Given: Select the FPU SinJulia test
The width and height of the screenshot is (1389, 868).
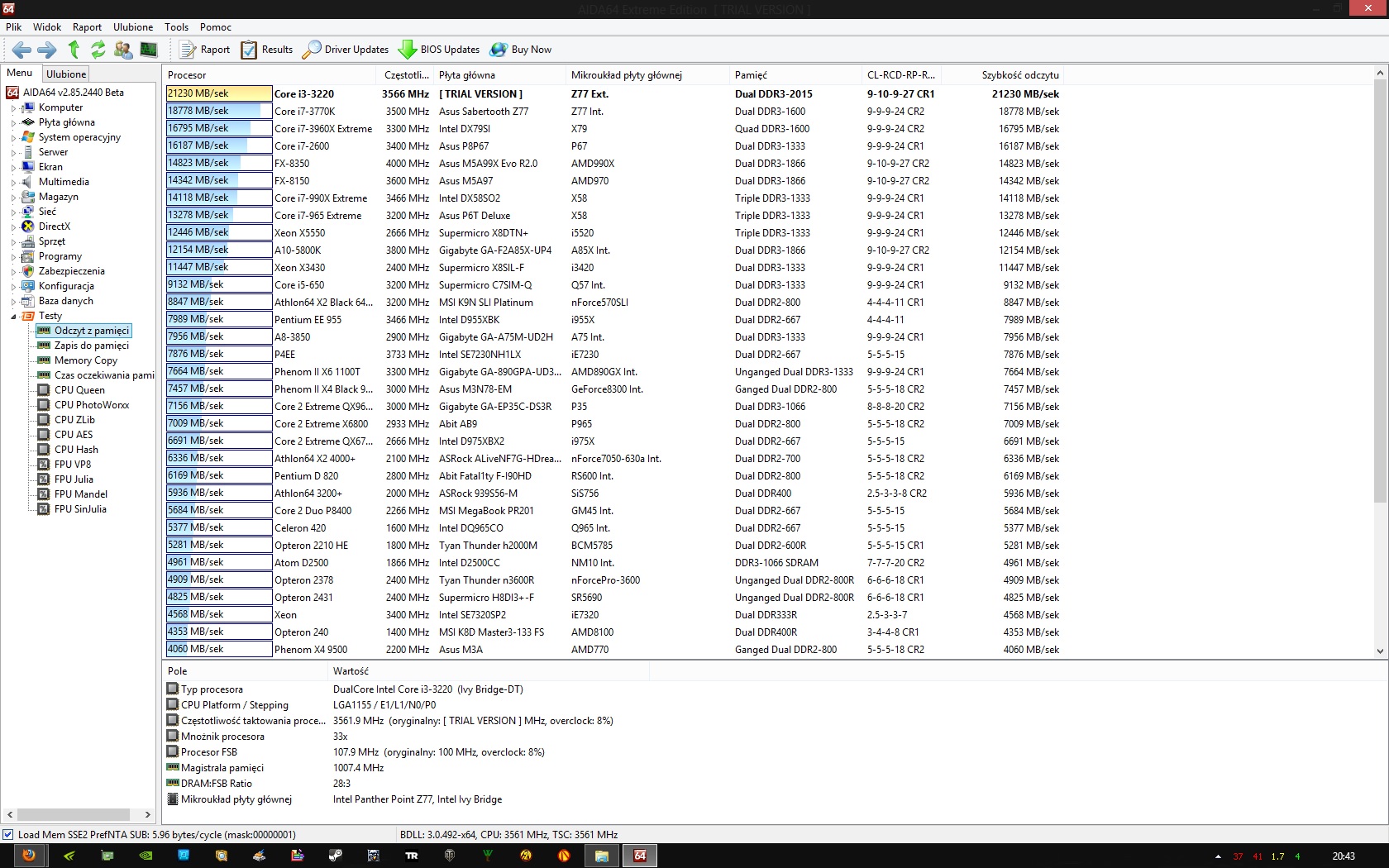Looking at the screenshot, I should pos(80,510).
